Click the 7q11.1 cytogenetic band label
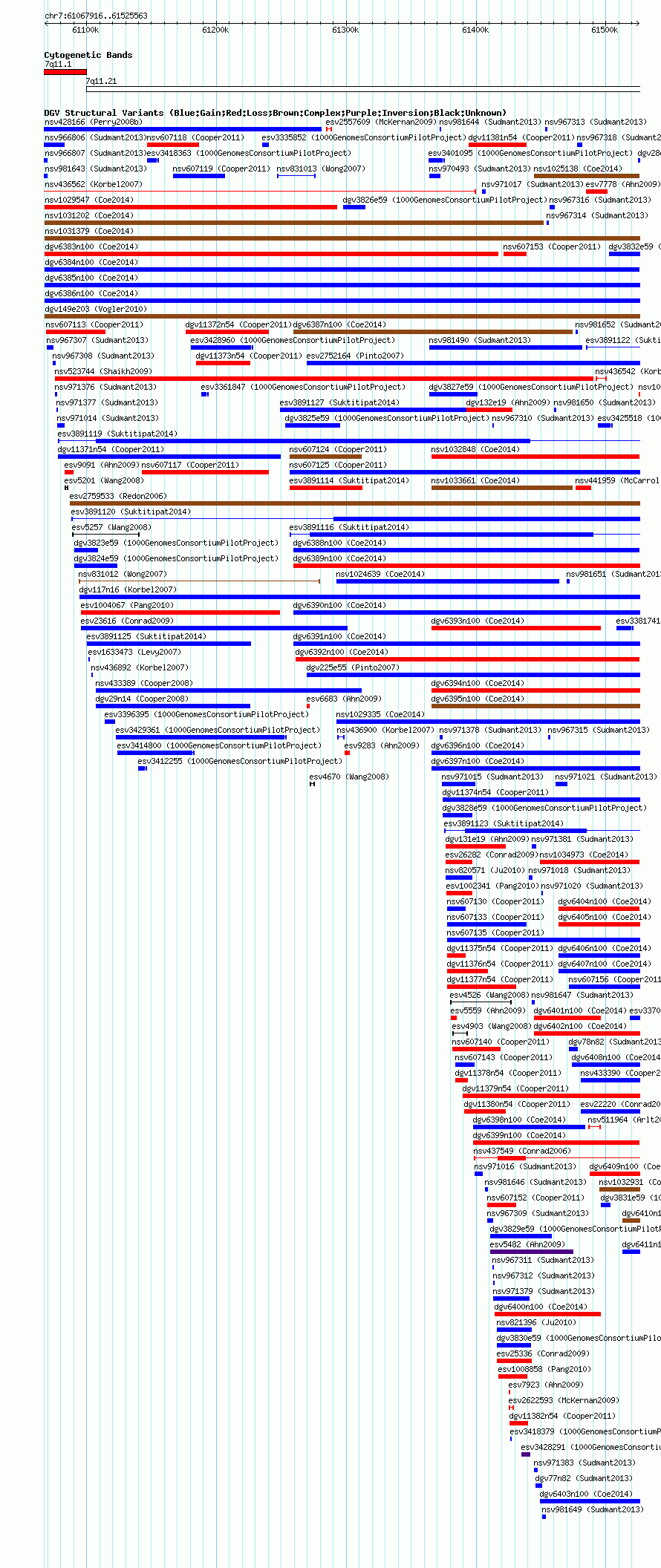The height and width of the screenshot is (1568, 661). 58,65
